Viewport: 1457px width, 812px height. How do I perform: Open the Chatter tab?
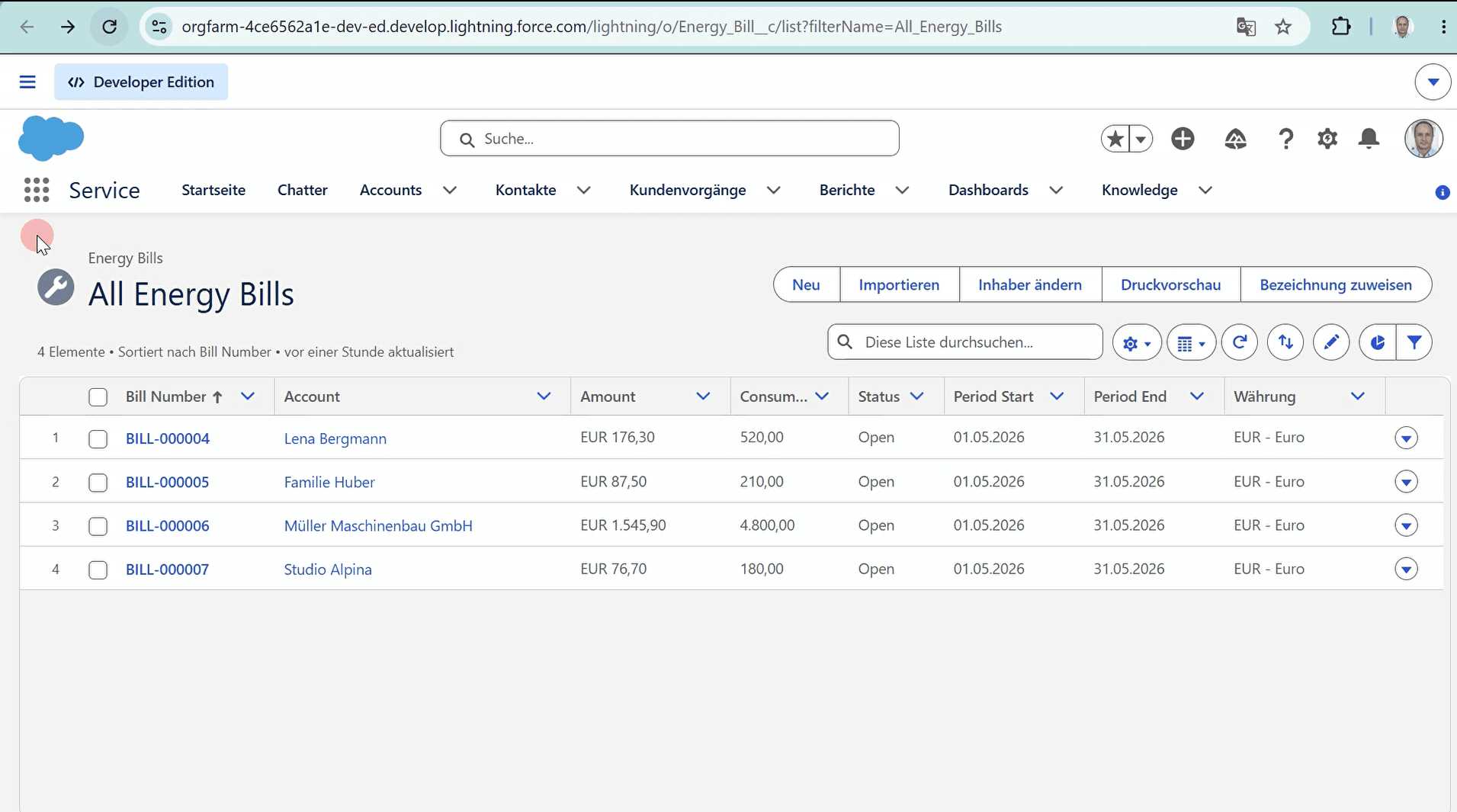(x=303, y=190)
